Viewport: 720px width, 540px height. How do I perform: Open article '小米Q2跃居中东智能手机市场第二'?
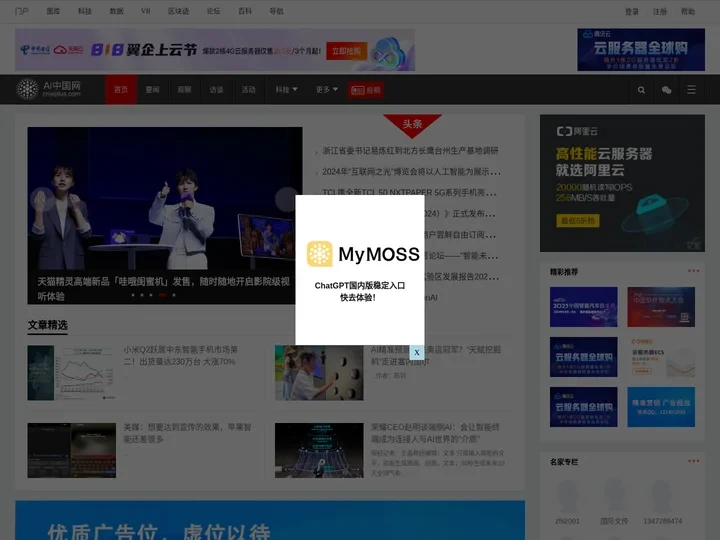(x=180, y=355)
